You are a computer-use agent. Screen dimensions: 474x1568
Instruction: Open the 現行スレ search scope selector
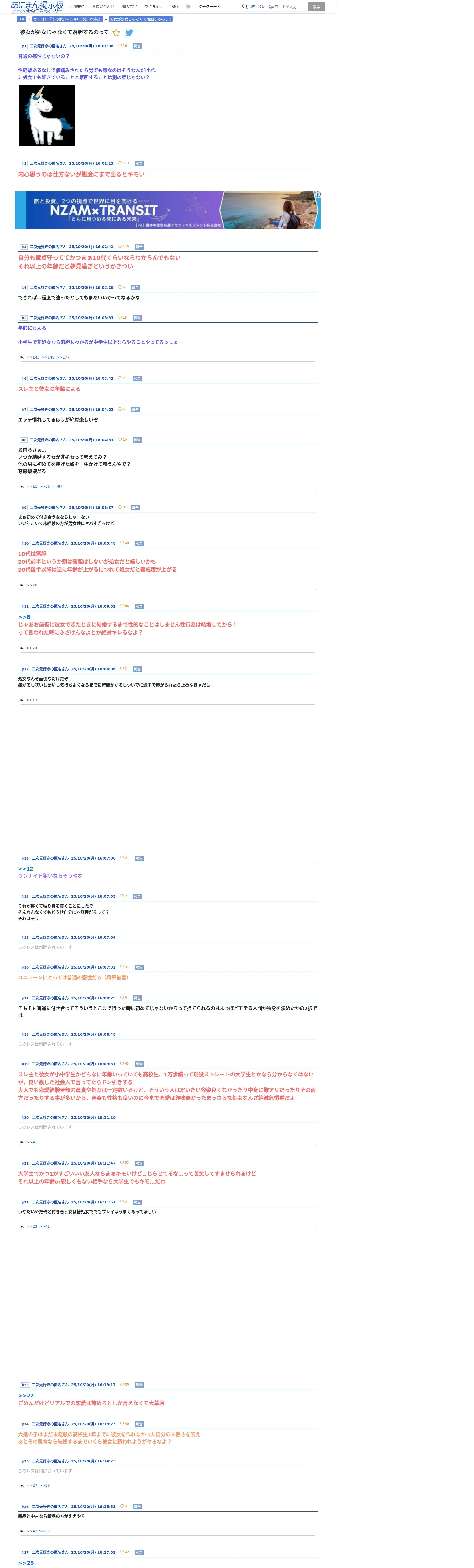[x=257, y=7]
